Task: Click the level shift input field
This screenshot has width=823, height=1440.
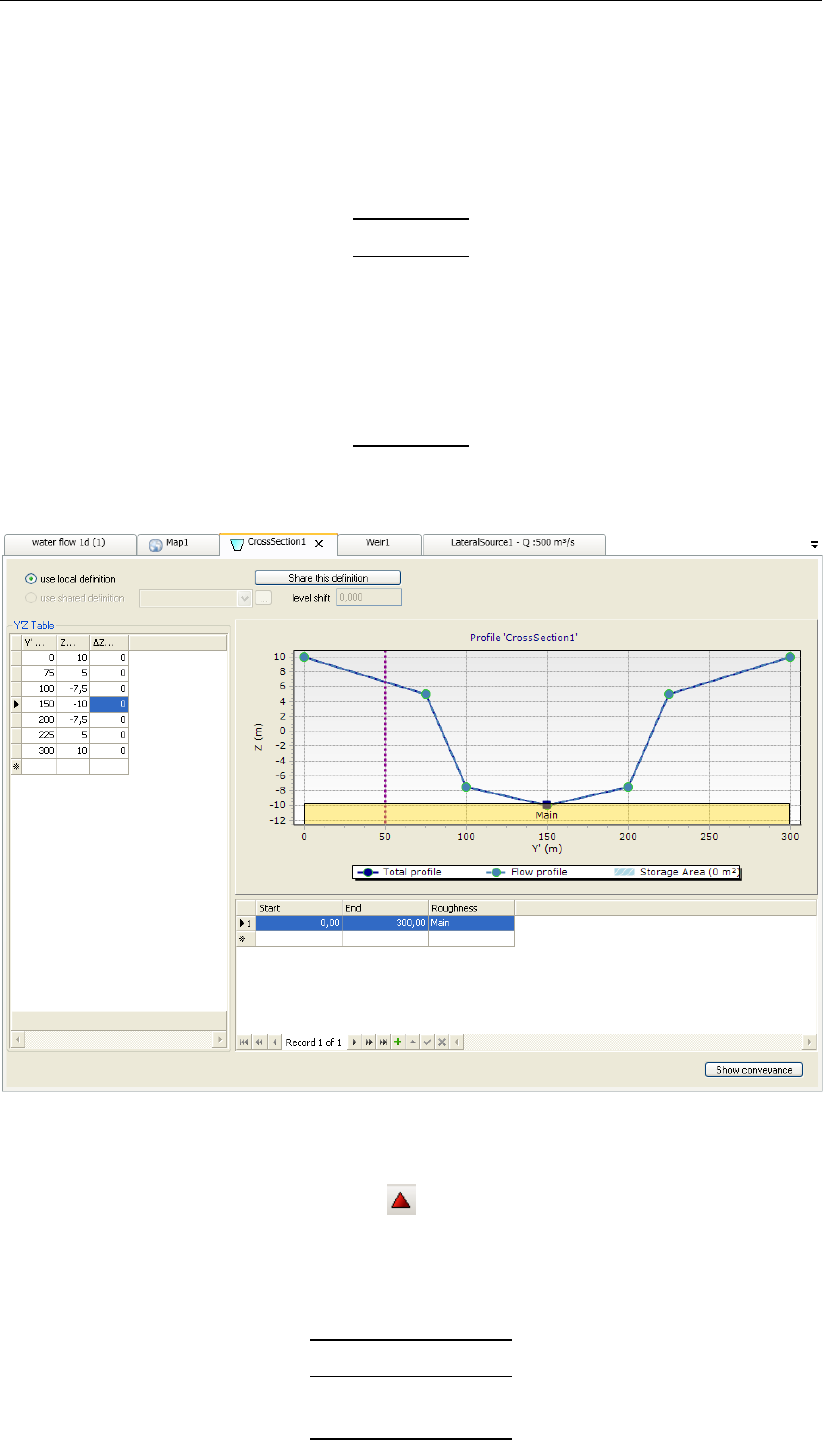Action: pos(369,598)
